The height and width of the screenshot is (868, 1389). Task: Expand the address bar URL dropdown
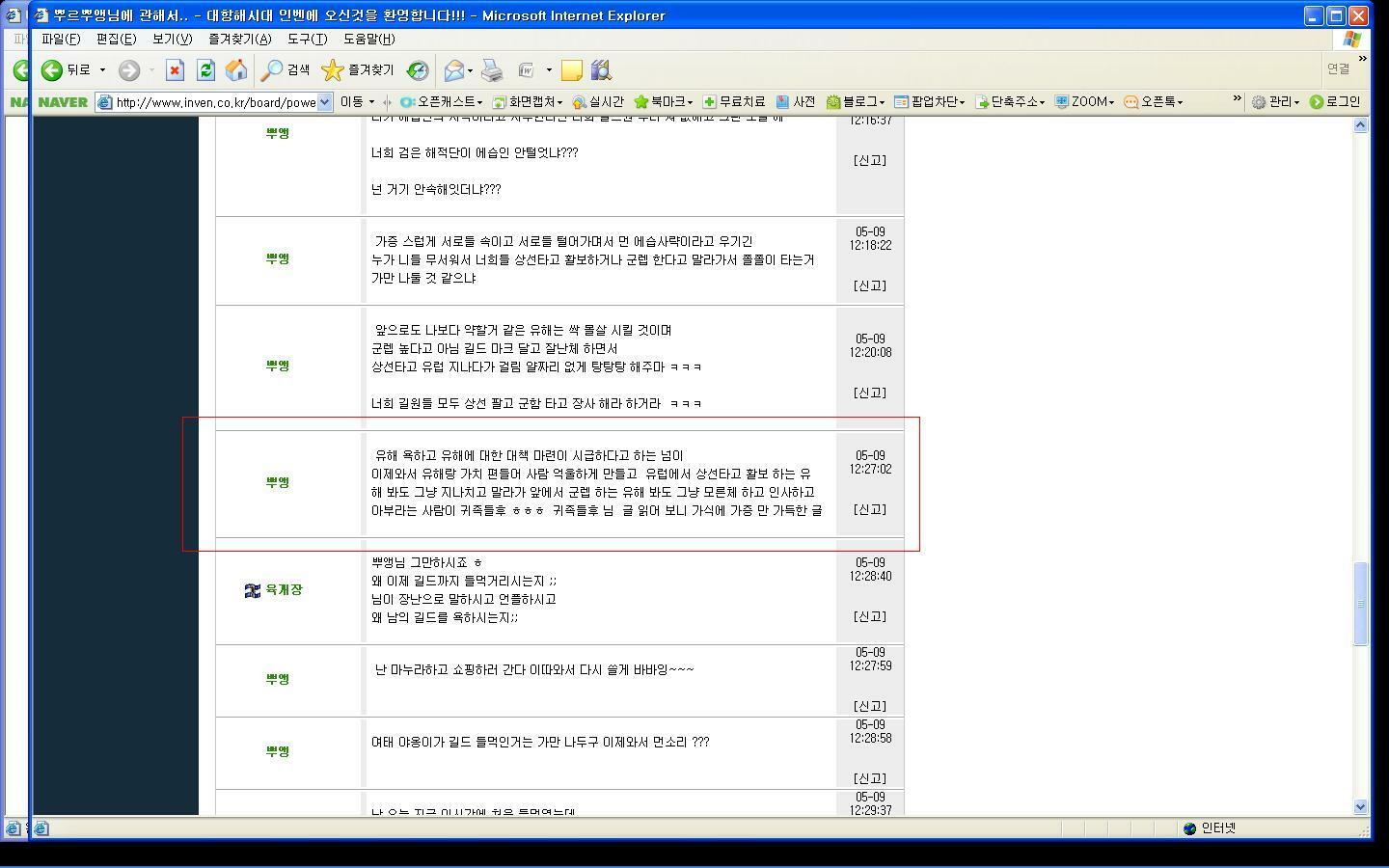tap(326, 101)
